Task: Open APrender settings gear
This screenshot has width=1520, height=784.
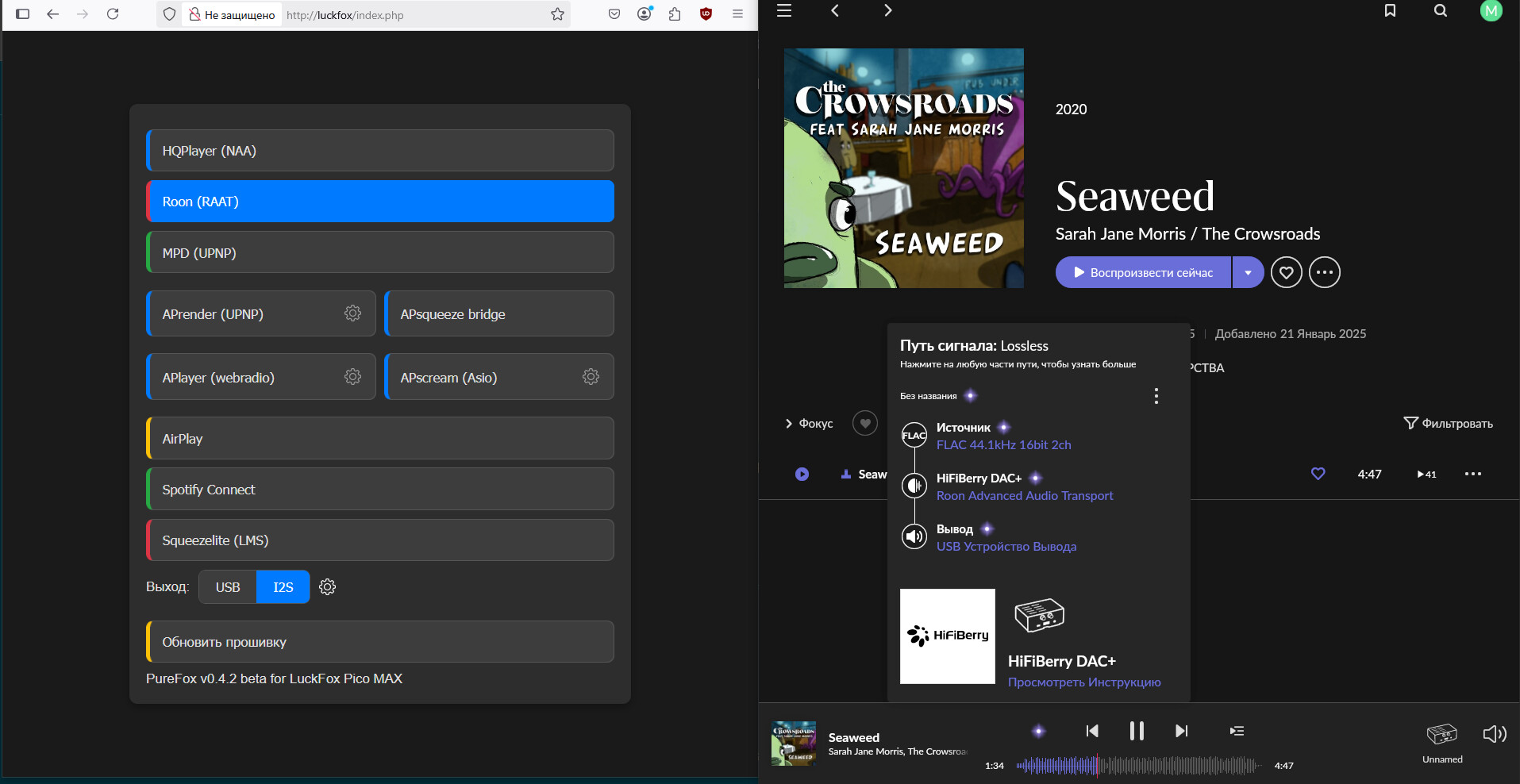Action: pos(353,313)
